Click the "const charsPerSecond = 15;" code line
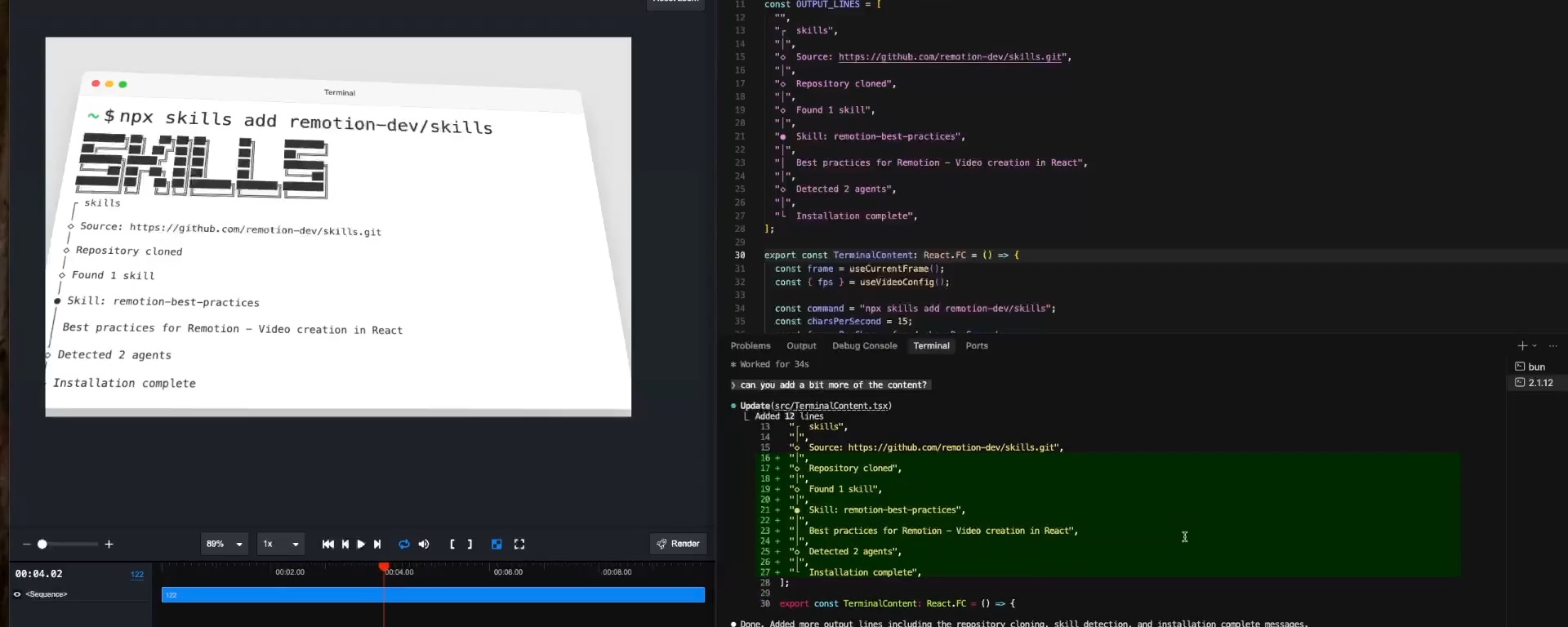 point(843,322)
